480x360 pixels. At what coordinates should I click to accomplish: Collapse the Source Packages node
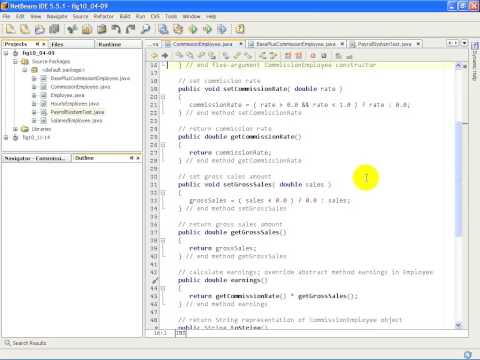point(15,62)
